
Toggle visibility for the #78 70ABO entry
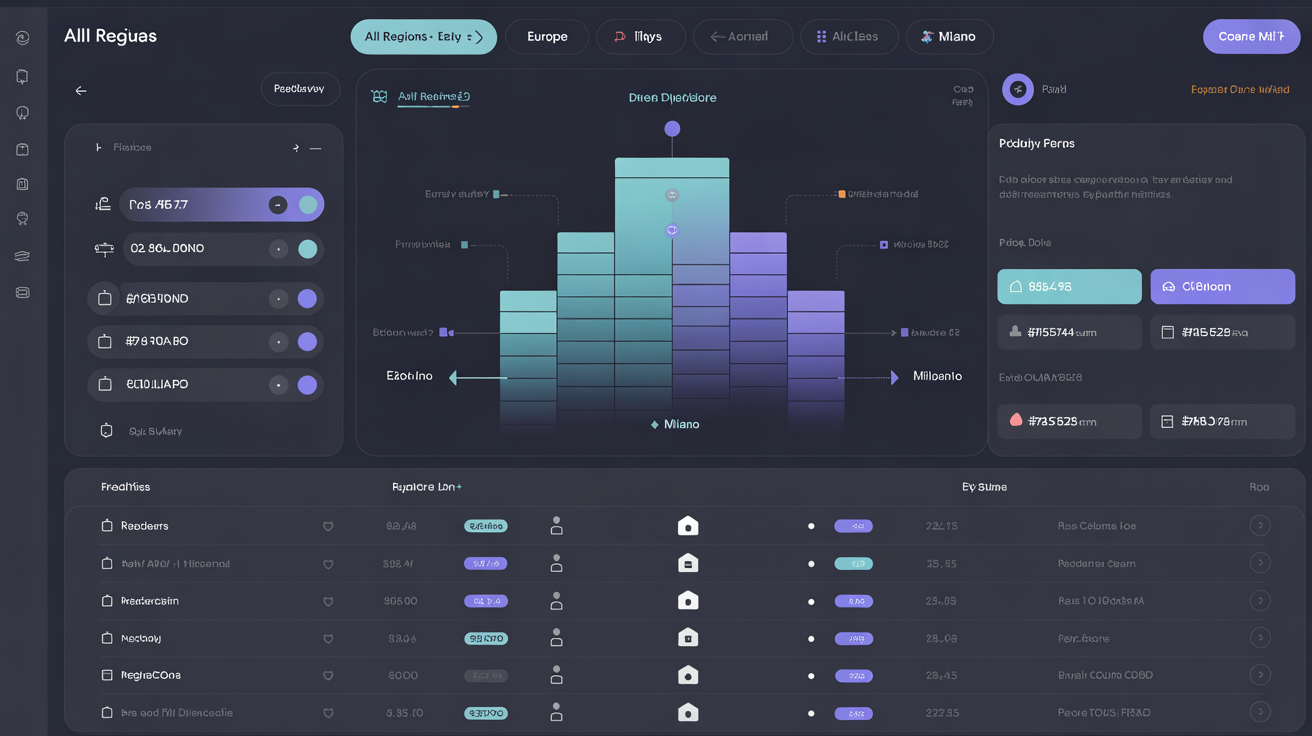pos(306,341)
